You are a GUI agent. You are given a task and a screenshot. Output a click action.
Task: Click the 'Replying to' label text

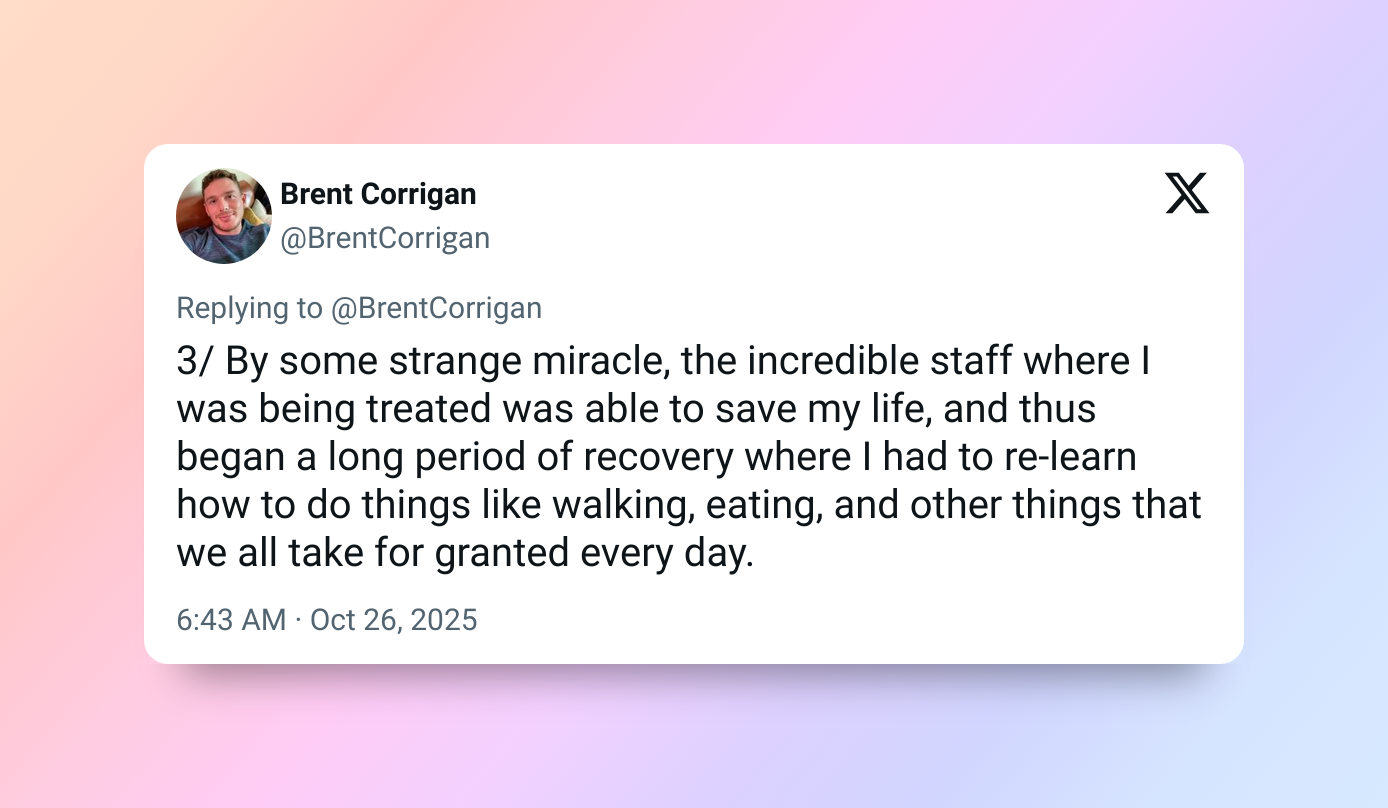250,308
